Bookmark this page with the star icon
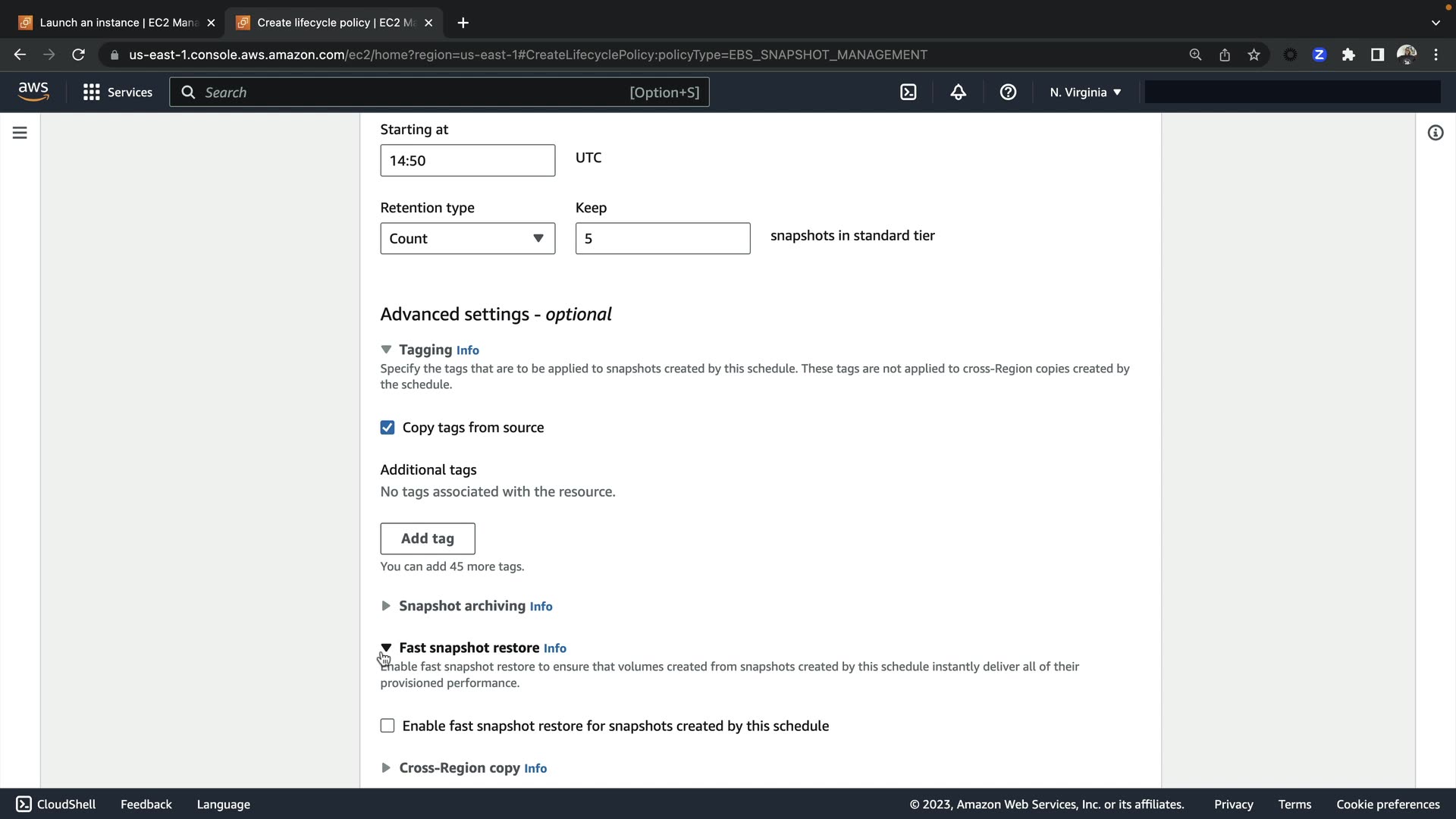The height and width of the screenshot is (819, 1456). click(x=1254, y=55)
